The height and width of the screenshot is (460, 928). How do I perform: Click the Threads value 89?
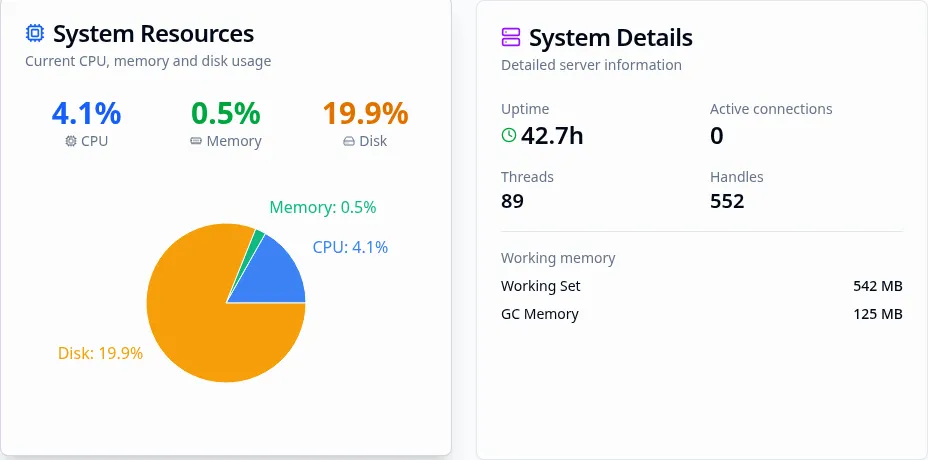(513, 201)
